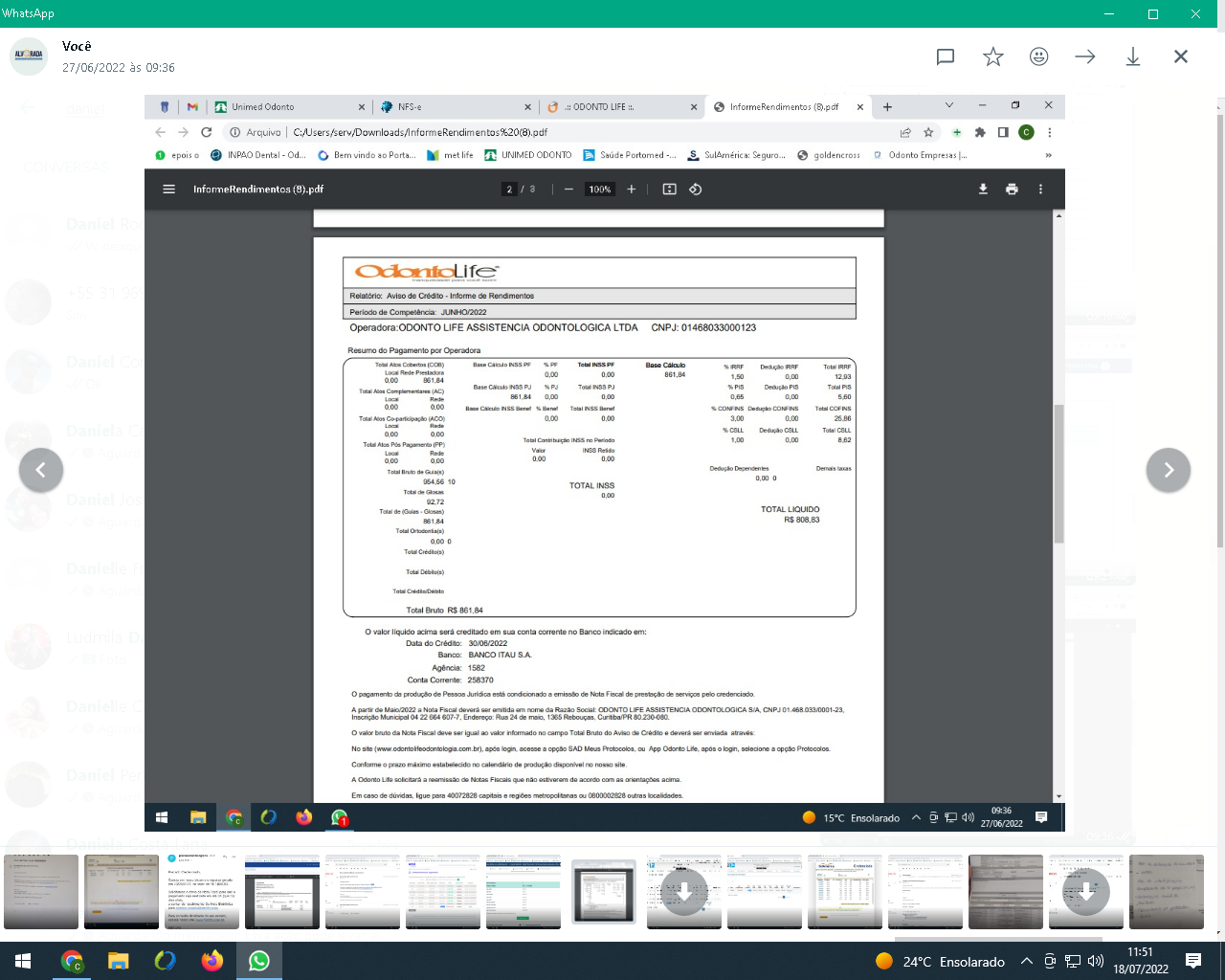Close the WhatsApp media viewer
The height and width of the screenshot is (980, 1225).
point(1180,56)
